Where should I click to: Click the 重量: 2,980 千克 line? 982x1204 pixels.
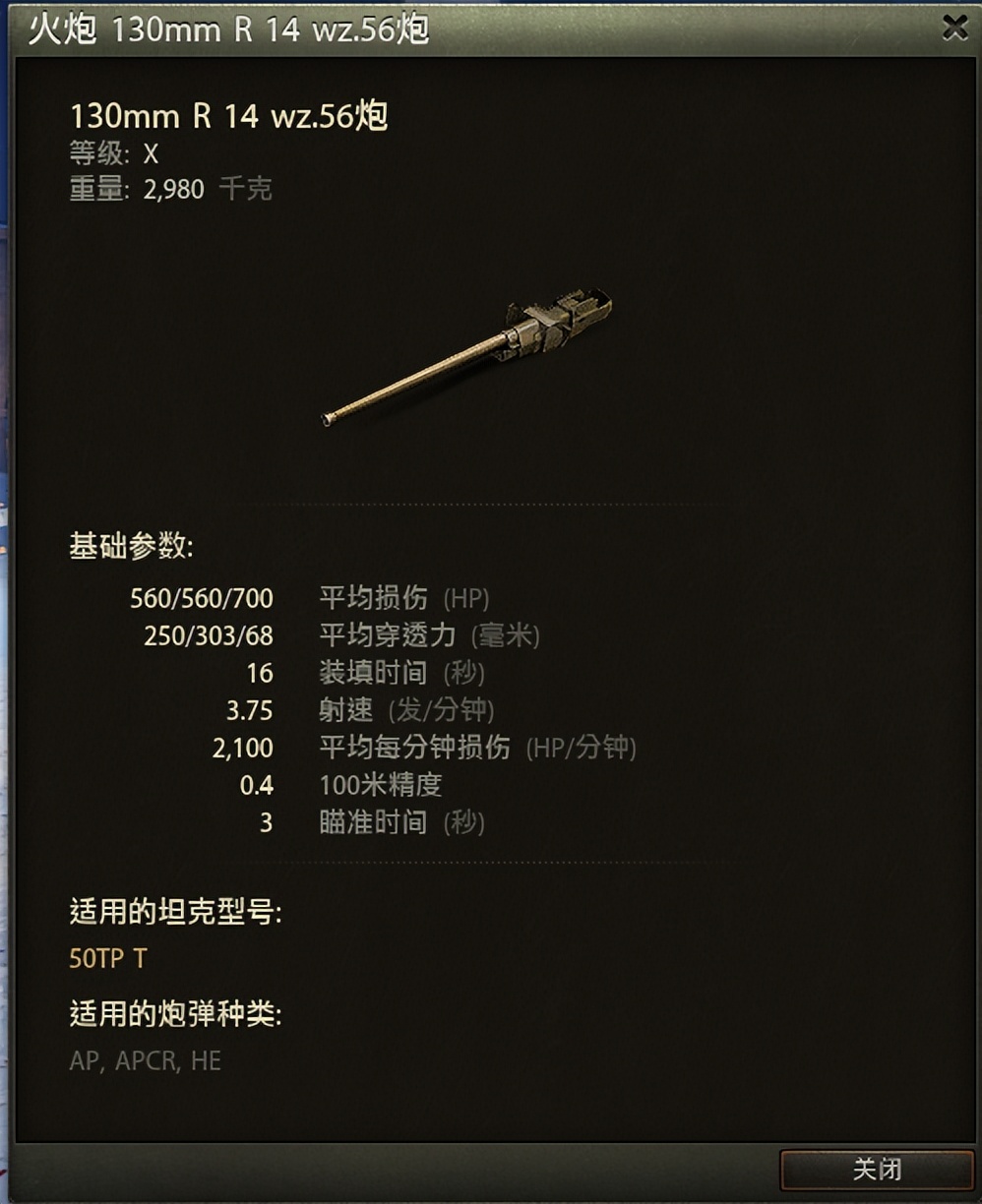click(x=170, y=188)
